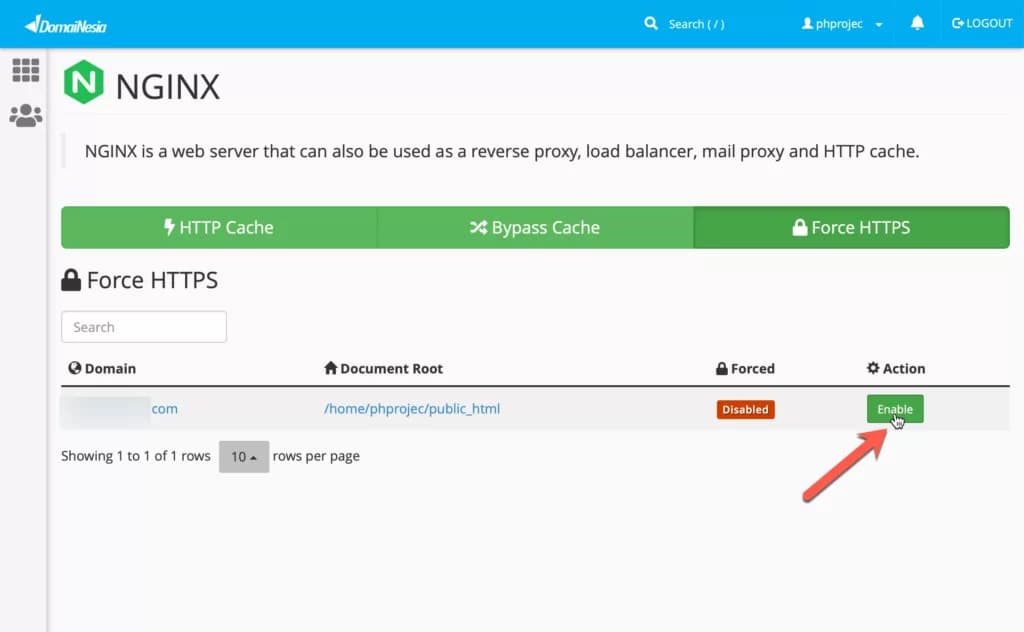Image resolution: width=1024 pixels, height=632 pixels.
Task: Open the phprojec account dropdown arrow
Action: pyautogui.click(x=879, y=23)
